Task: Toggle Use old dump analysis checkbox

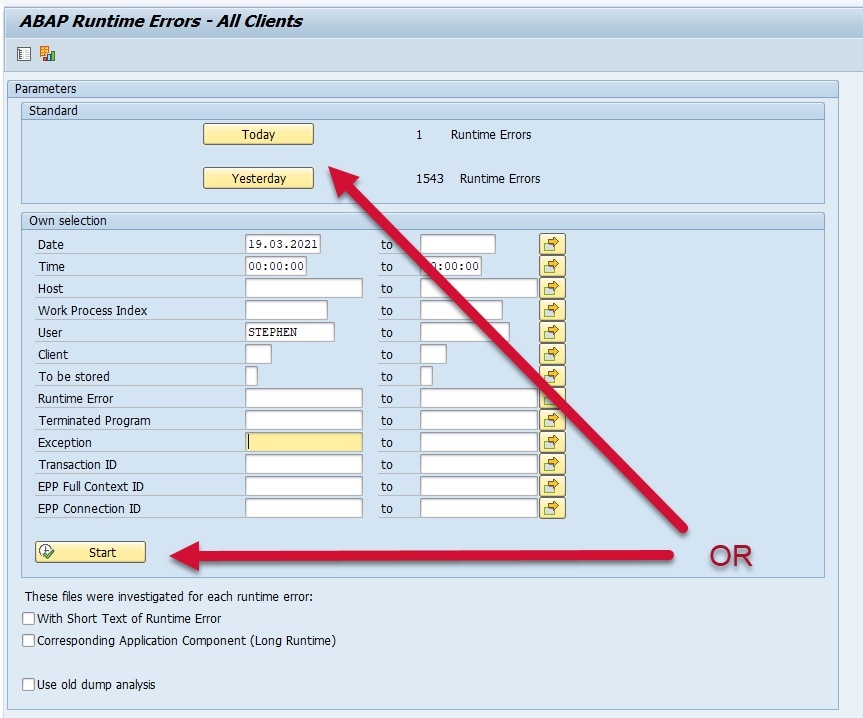Action: pyautogui.click(x=29, y=685)
